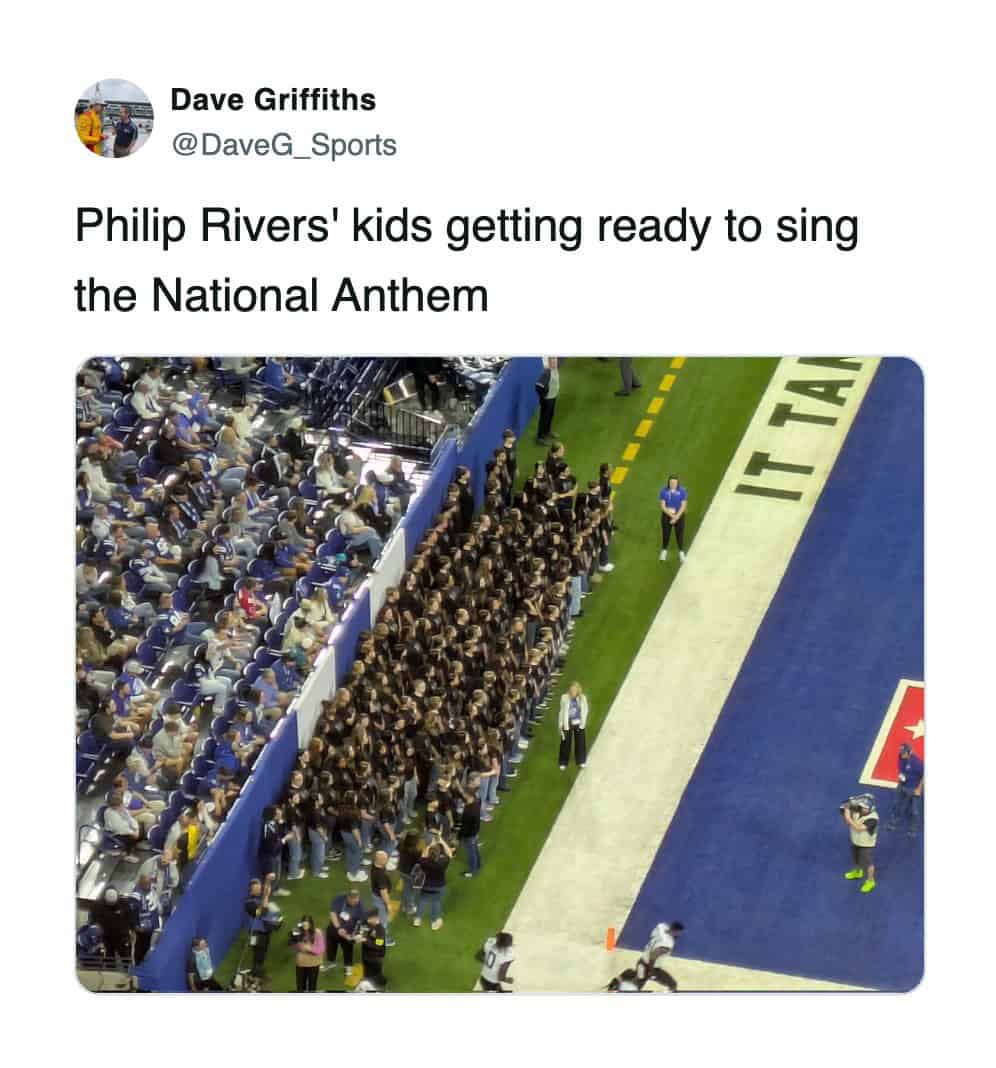Click the football player running near the pylon
This screenshot has height=1068, width=996.
[651, 957]
